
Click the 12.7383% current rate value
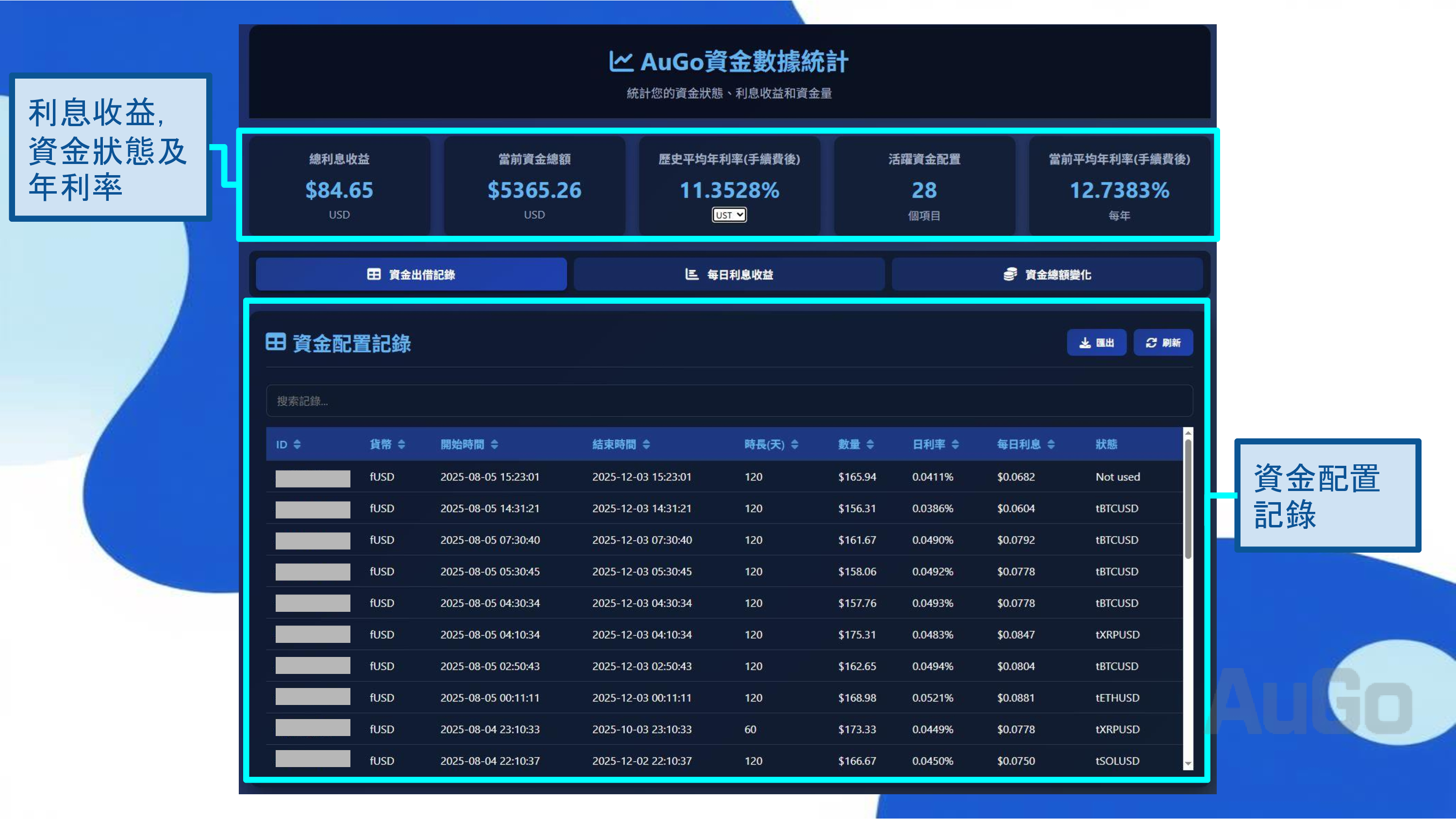(1119, 191)
